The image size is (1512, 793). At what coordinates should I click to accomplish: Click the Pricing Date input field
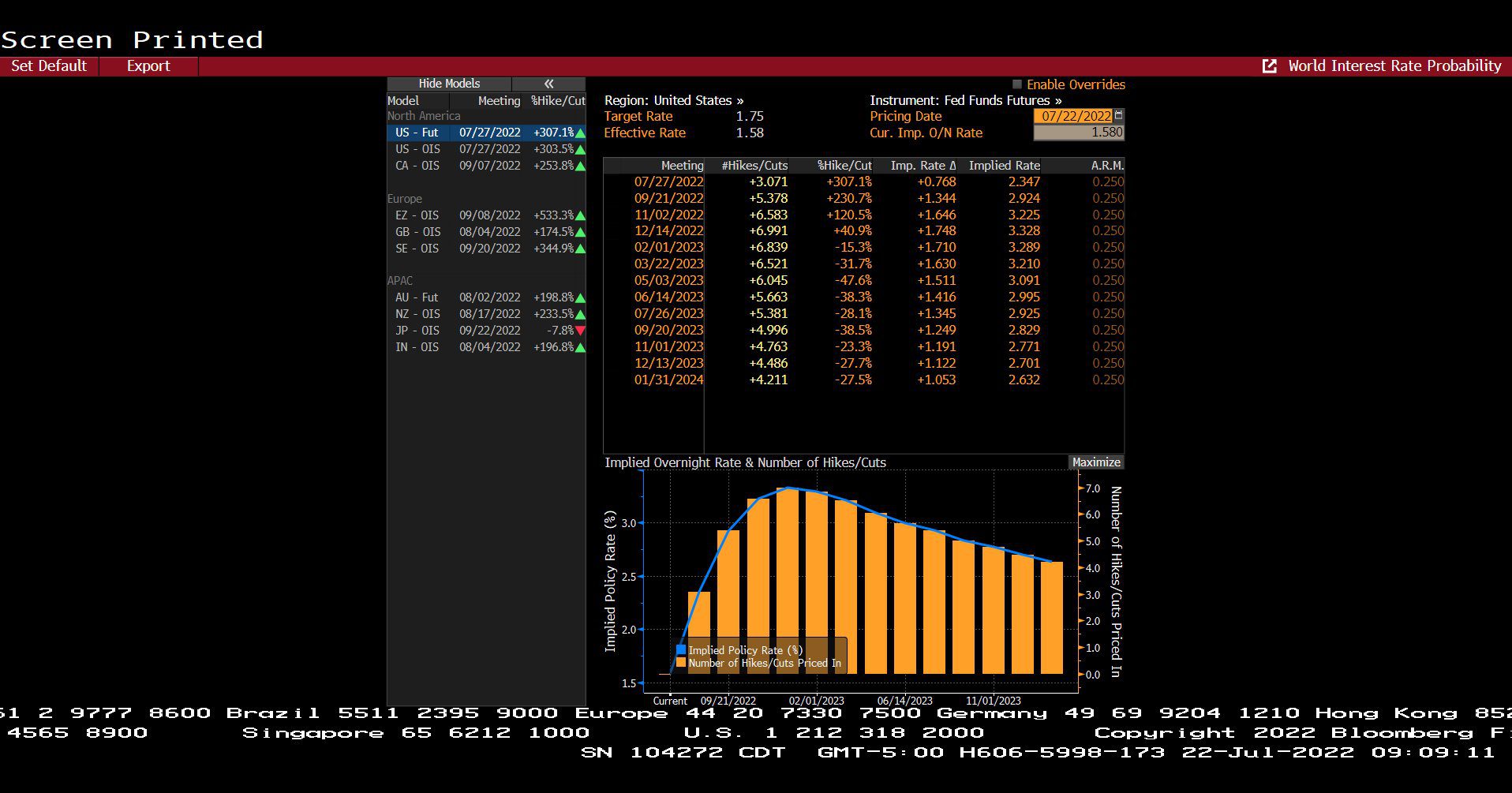coord(1073,116)
